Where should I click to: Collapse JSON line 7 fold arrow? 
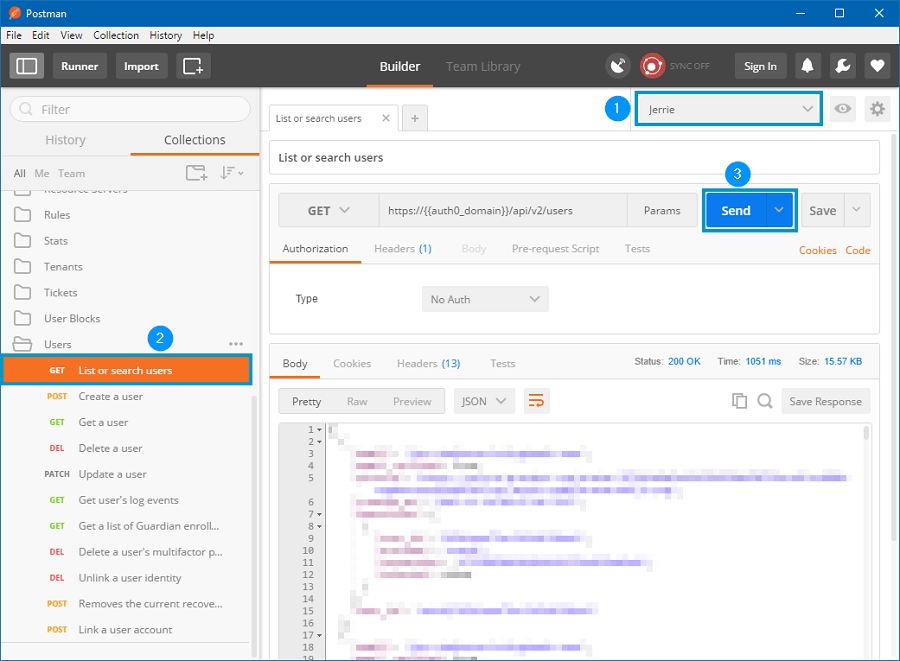coord(320,514)
